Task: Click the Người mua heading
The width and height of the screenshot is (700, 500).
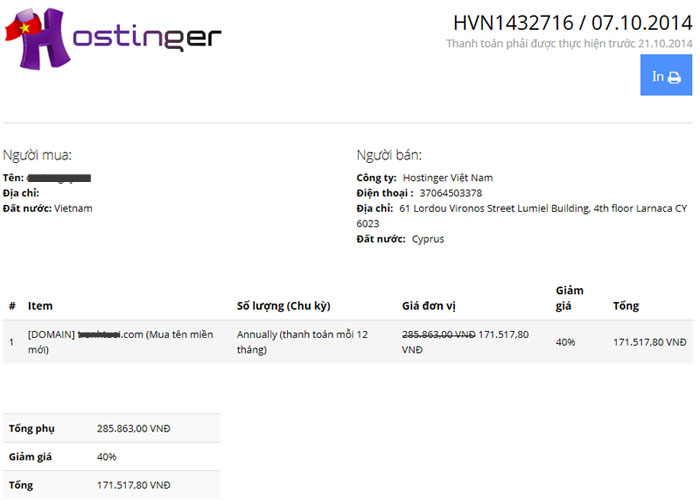Action: 37,155
